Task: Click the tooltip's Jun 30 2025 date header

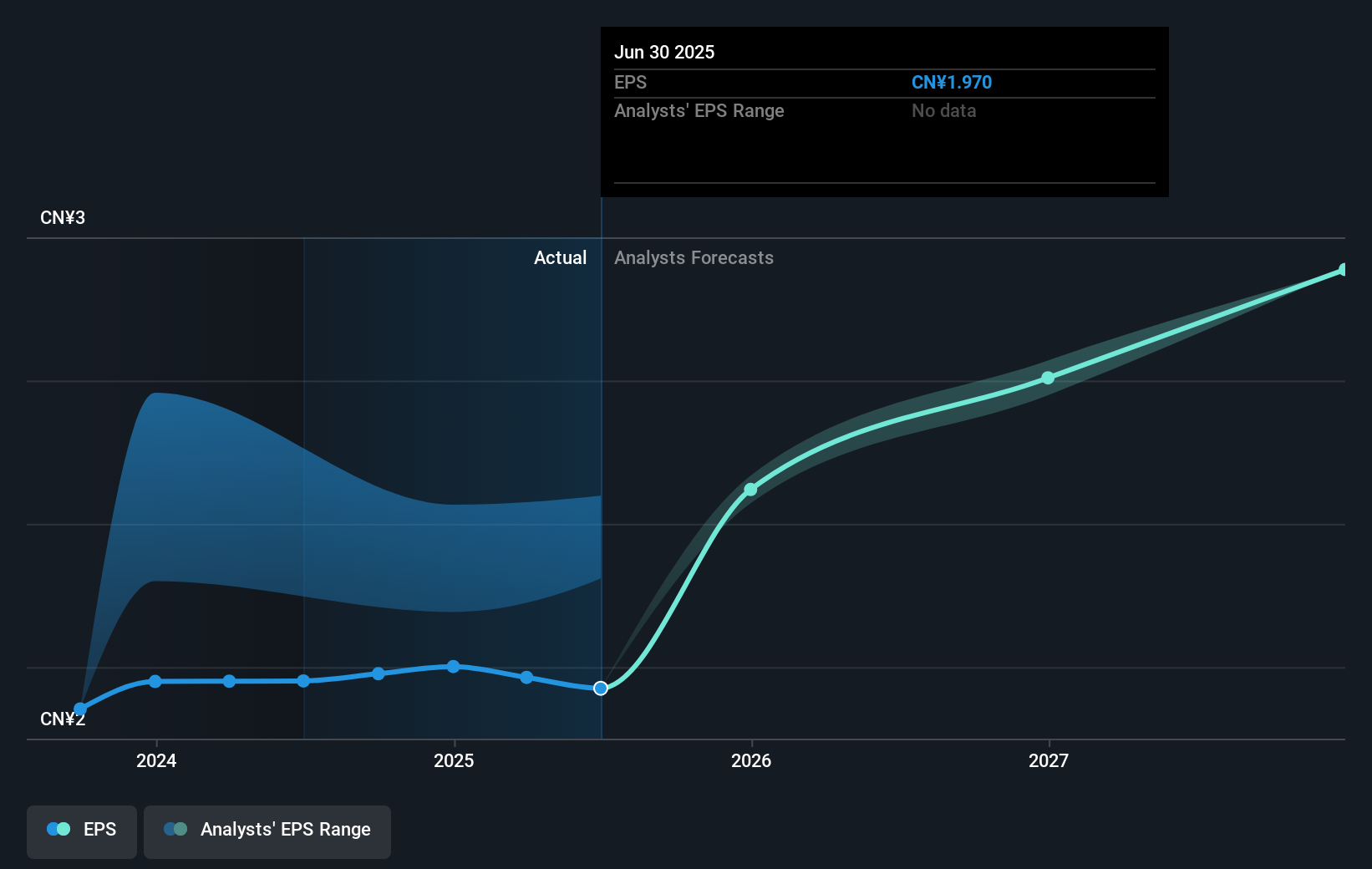Action: point(664,53)
